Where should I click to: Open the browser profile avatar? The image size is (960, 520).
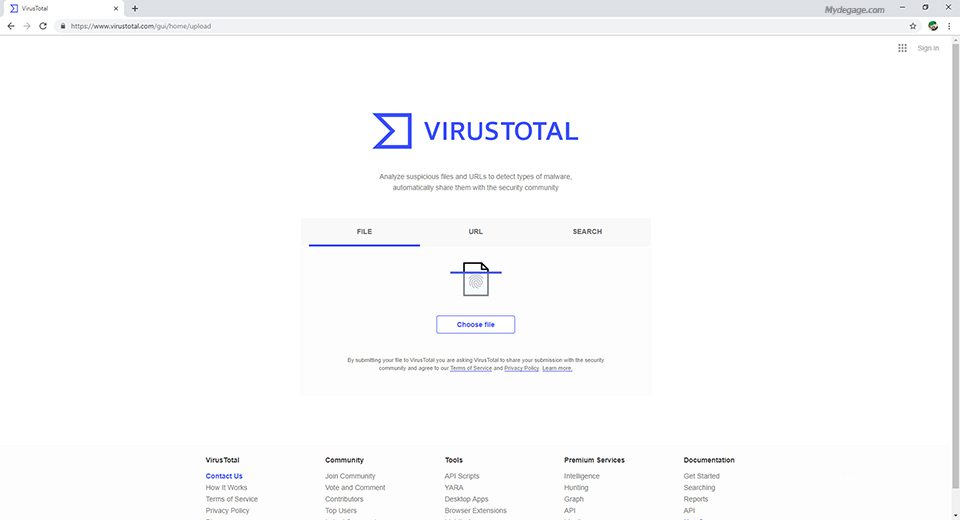tap(933, 26)
